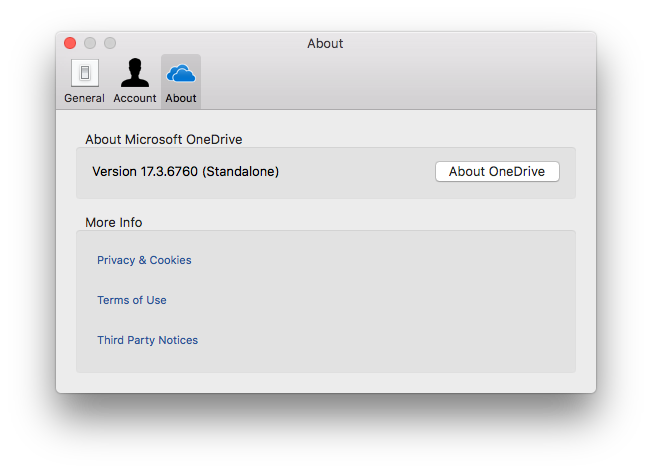Viewport: 652px width, 473px height.
Task: Open the General preferences switch icon
Action: click(x=85, y=73)
